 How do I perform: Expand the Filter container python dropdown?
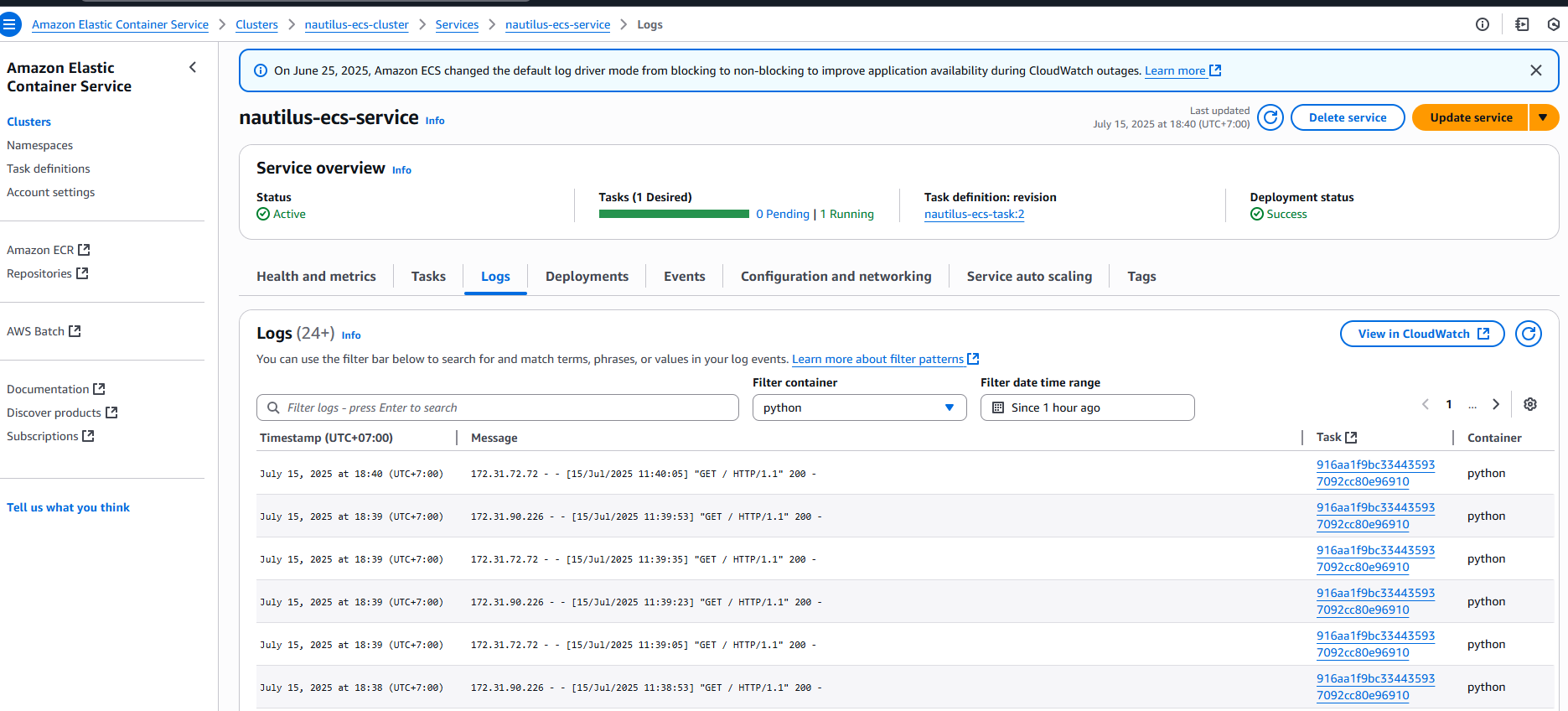[x=859, y=407]
